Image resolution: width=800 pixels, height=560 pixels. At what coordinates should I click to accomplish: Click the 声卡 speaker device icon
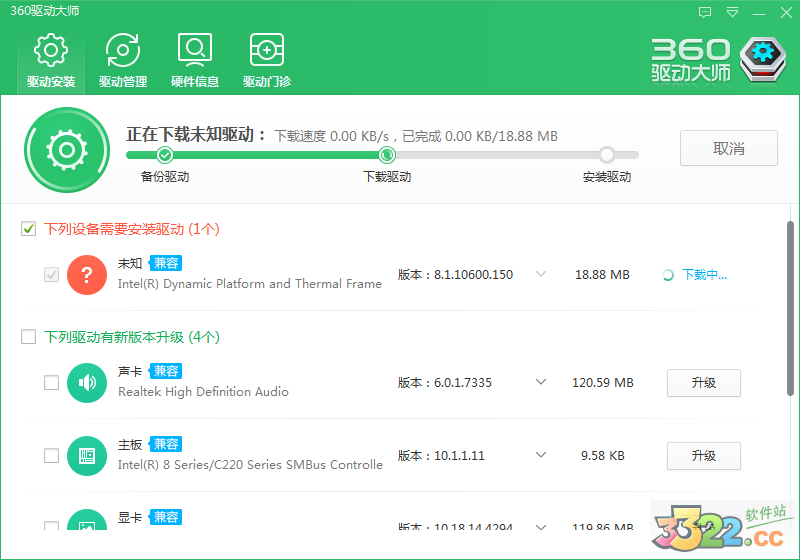coord(87,383)
